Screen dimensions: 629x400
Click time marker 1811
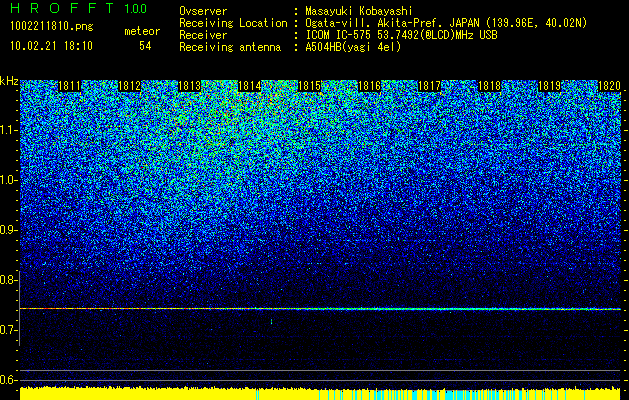[69, 86]
